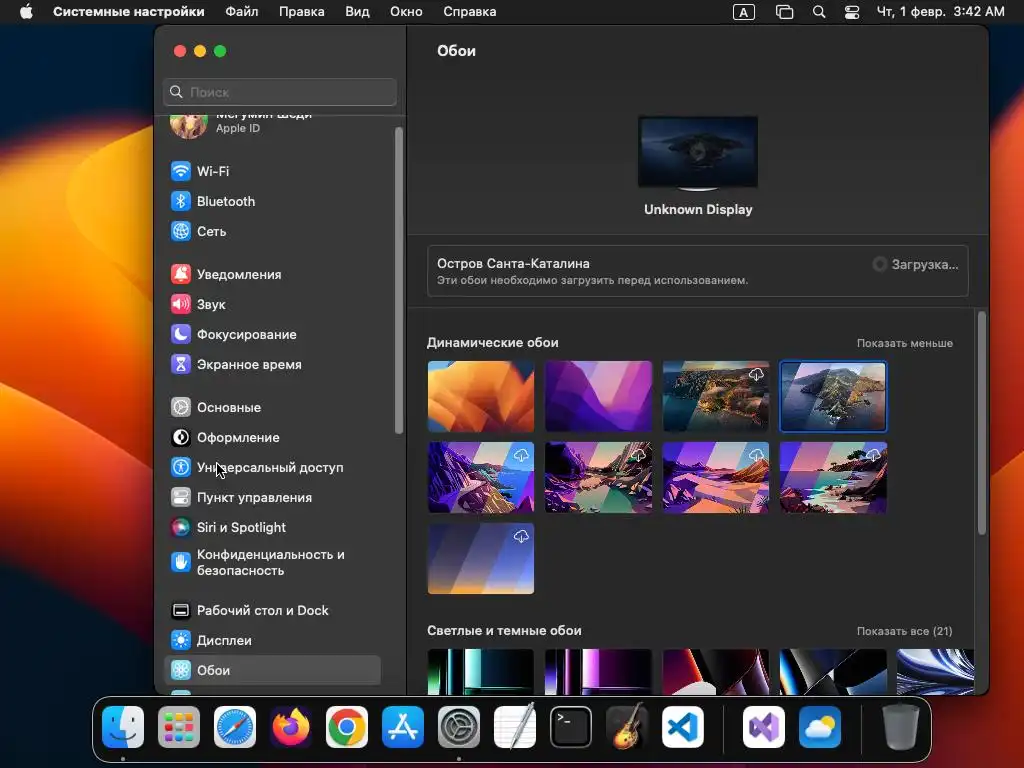Screen dimensions: 1024x768
Task: Click the wallpaper list scrollbar
Action: 982,423
